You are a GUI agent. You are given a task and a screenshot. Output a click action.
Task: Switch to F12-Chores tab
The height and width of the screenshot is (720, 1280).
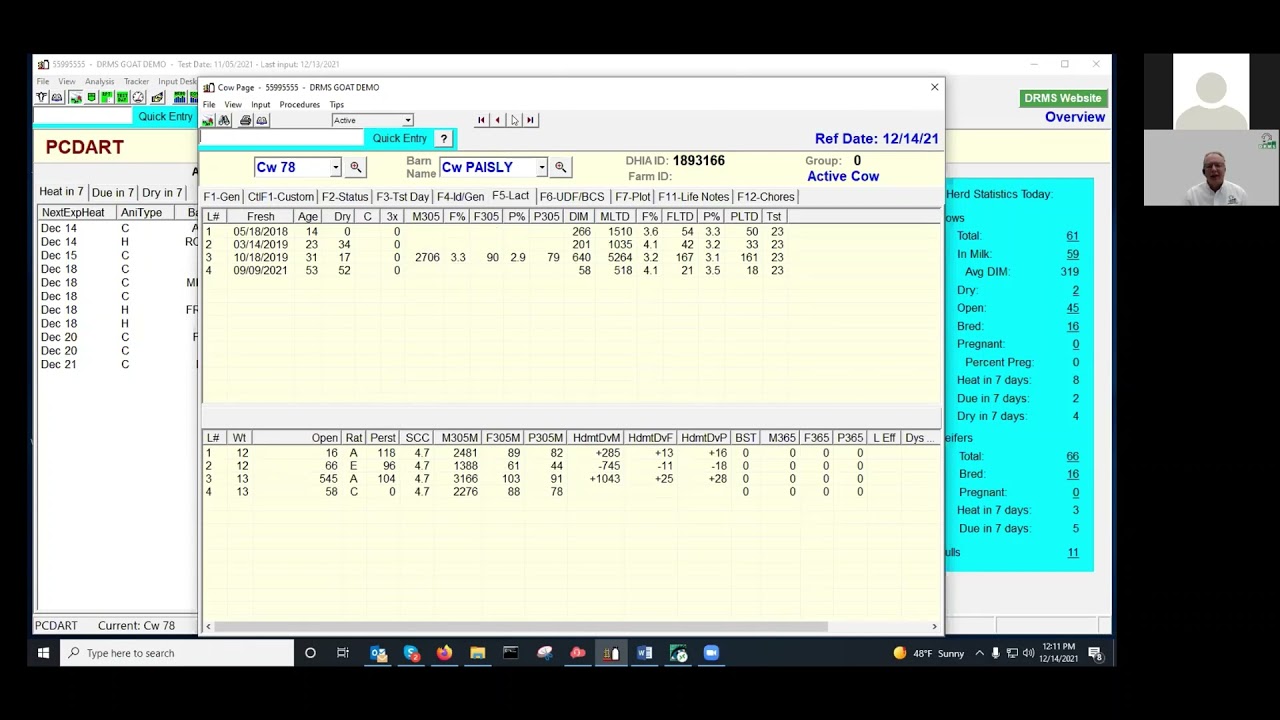(x=766, y=197)
